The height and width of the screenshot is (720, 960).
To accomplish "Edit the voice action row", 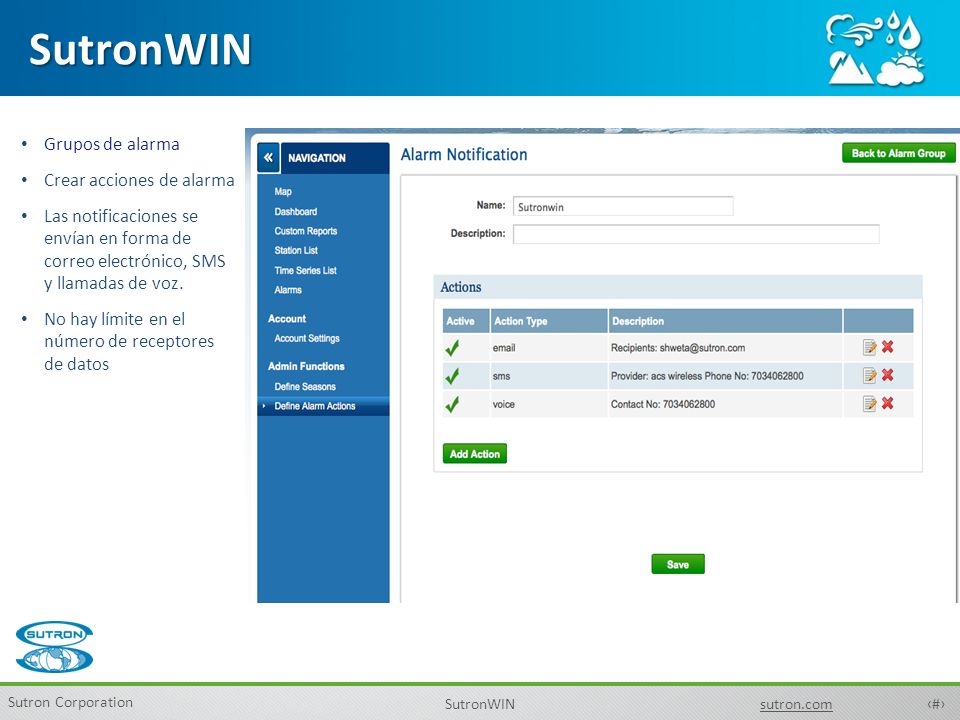I will click(x=869, y=403).
